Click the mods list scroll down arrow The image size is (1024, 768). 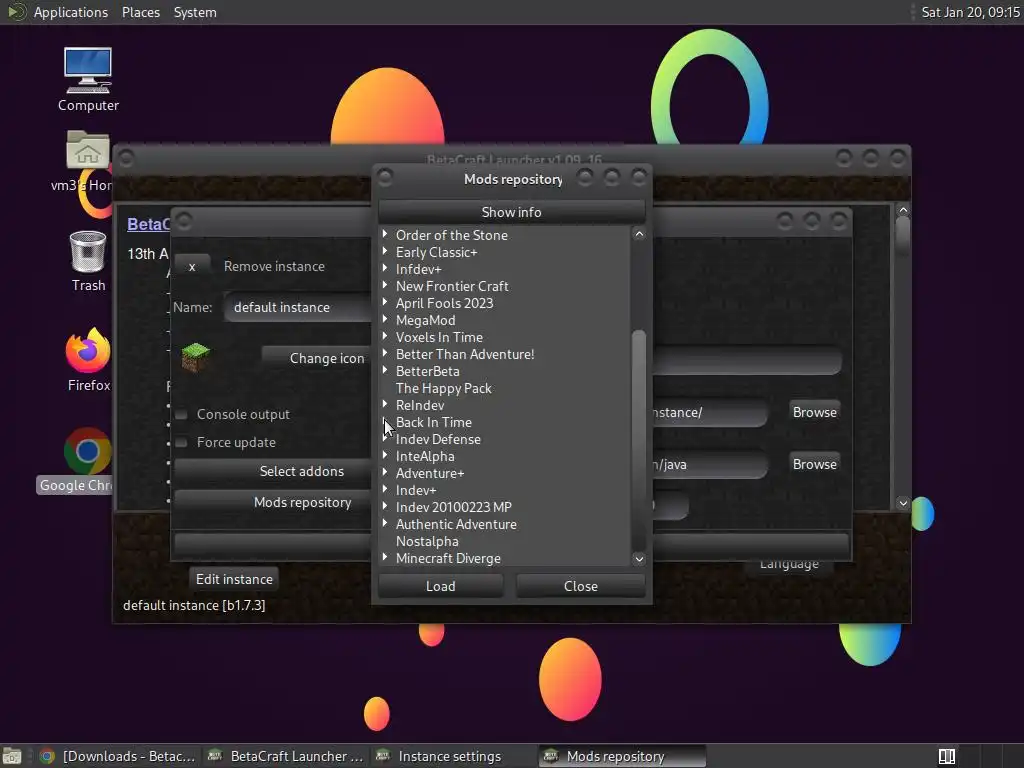click(639, 559)
